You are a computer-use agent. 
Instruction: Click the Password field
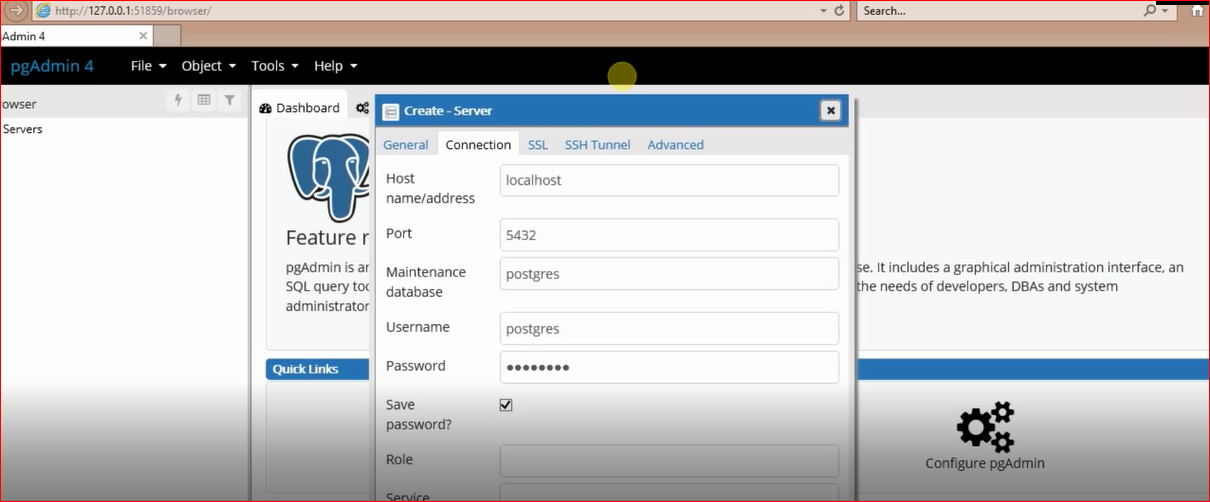tap(669, 367)
